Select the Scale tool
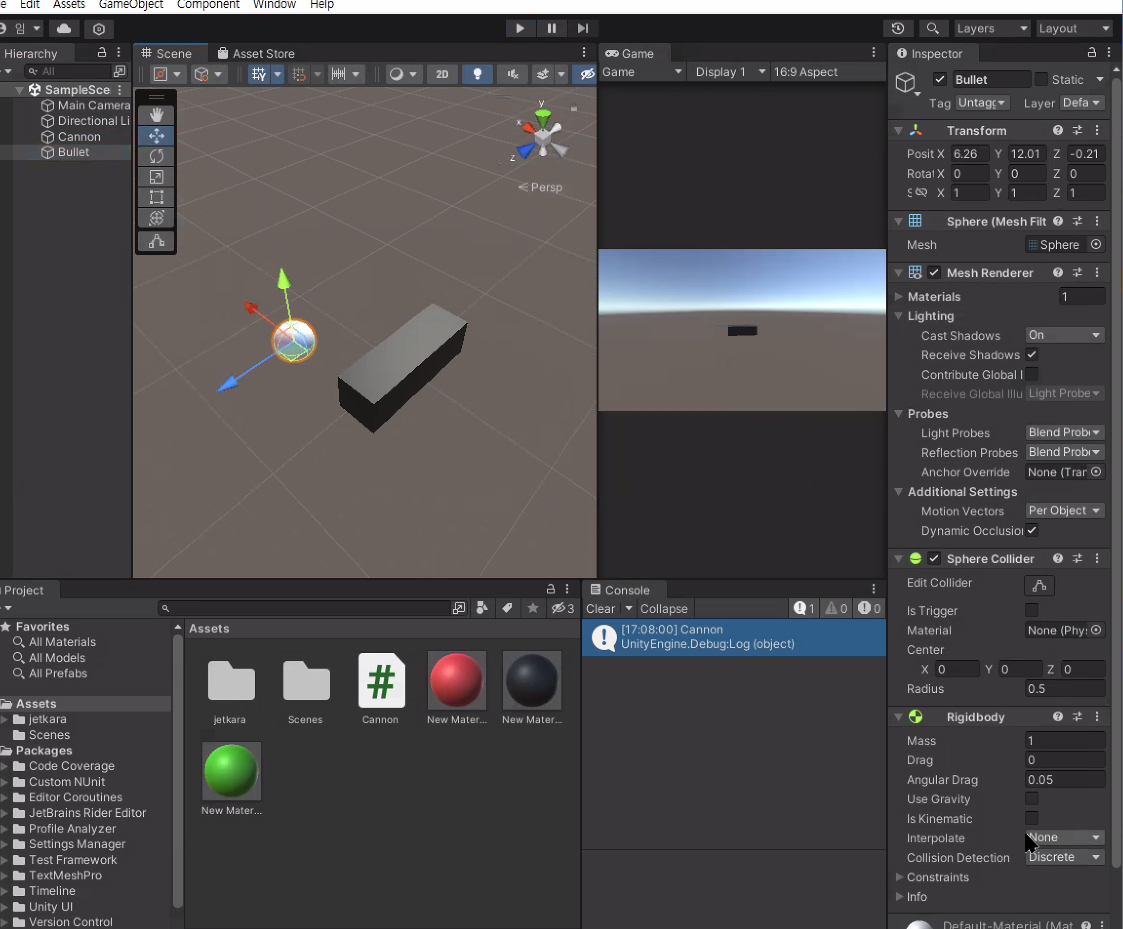 click(x=156, y=177)
